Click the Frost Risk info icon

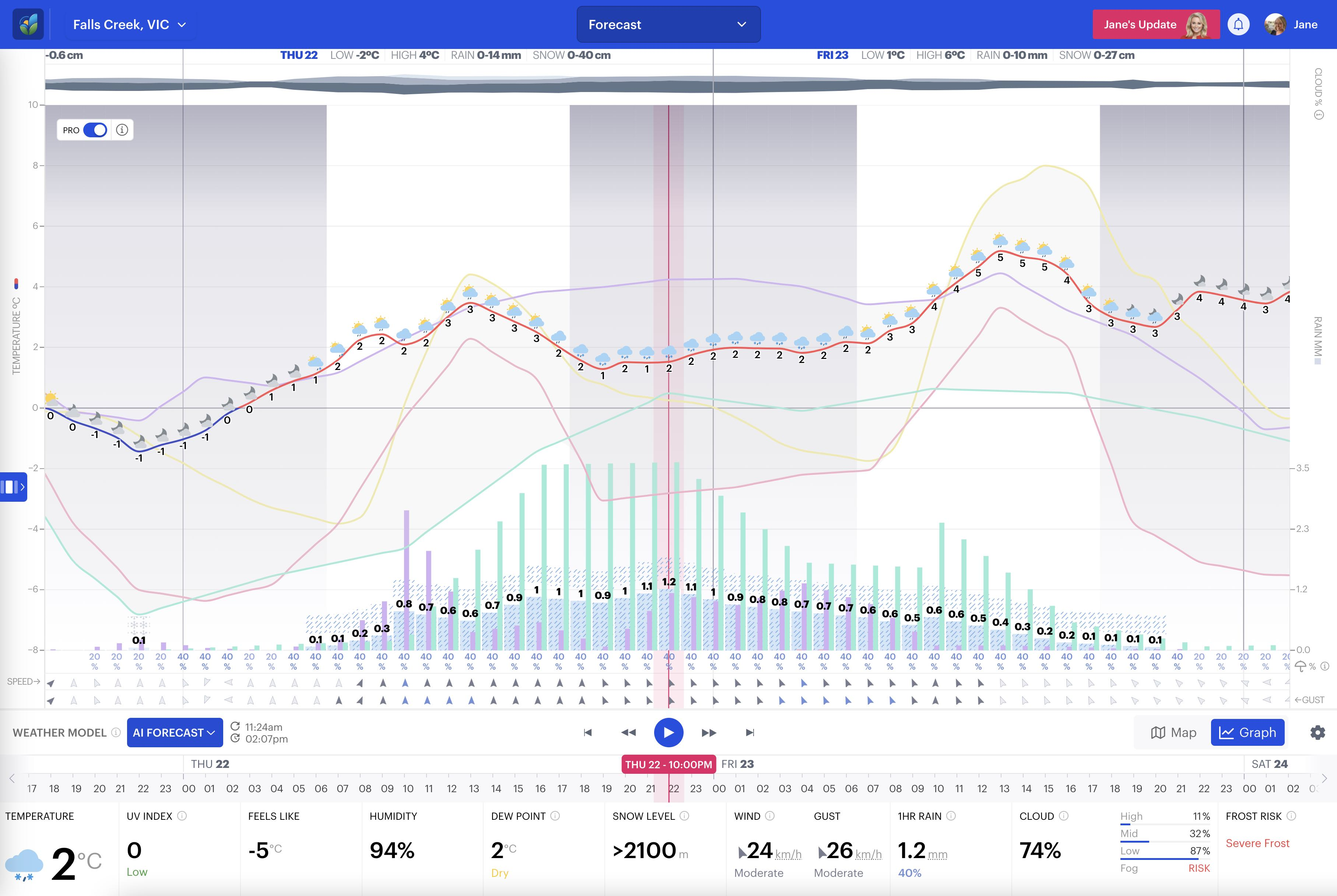click(x=1291, y=816)
